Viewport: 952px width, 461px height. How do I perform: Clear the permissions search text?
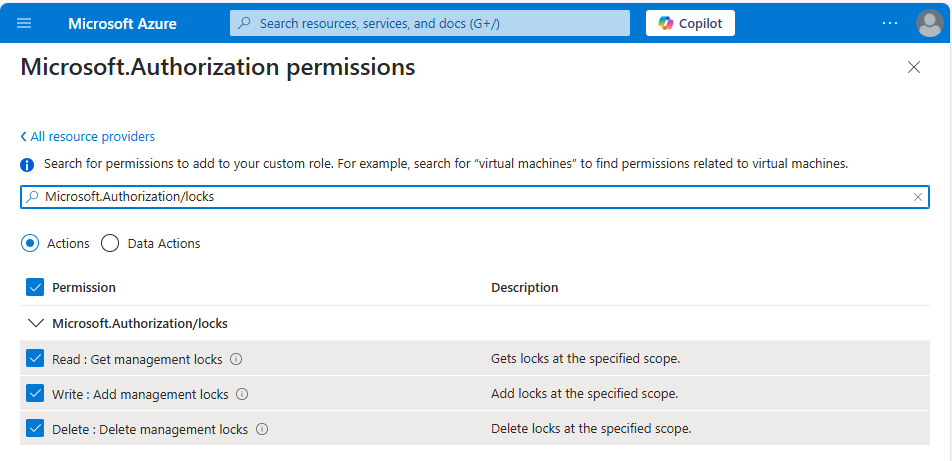point(918,197)
